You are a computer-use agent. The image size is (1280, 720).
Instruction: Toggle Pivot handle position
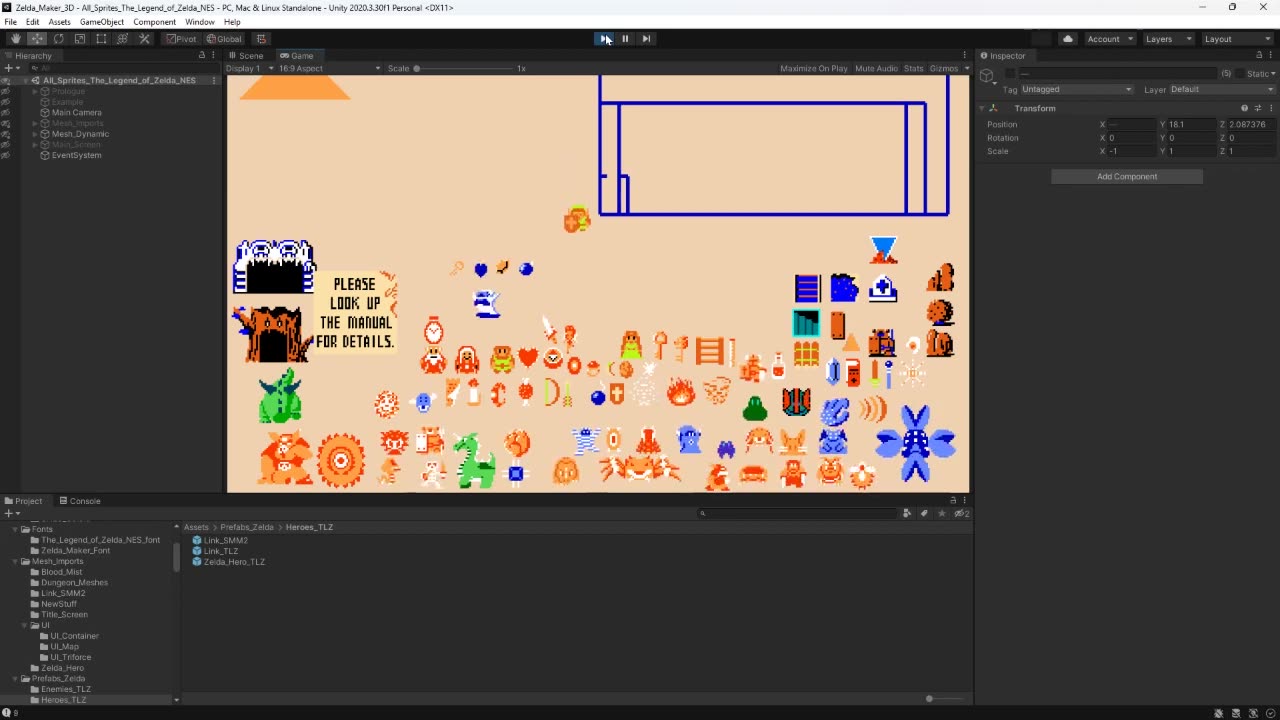tap(182, 39)
